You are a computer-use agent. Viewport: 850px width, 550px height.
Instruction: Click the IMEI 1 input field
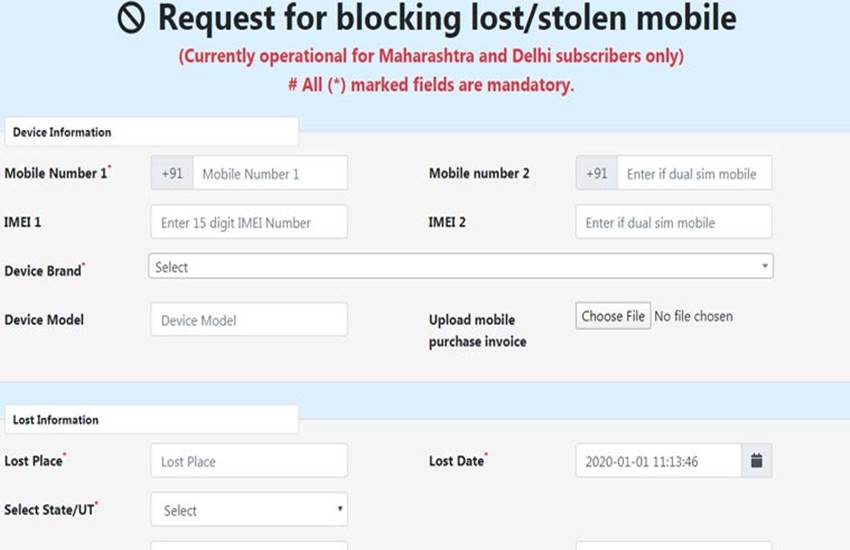tap(249, 222)
